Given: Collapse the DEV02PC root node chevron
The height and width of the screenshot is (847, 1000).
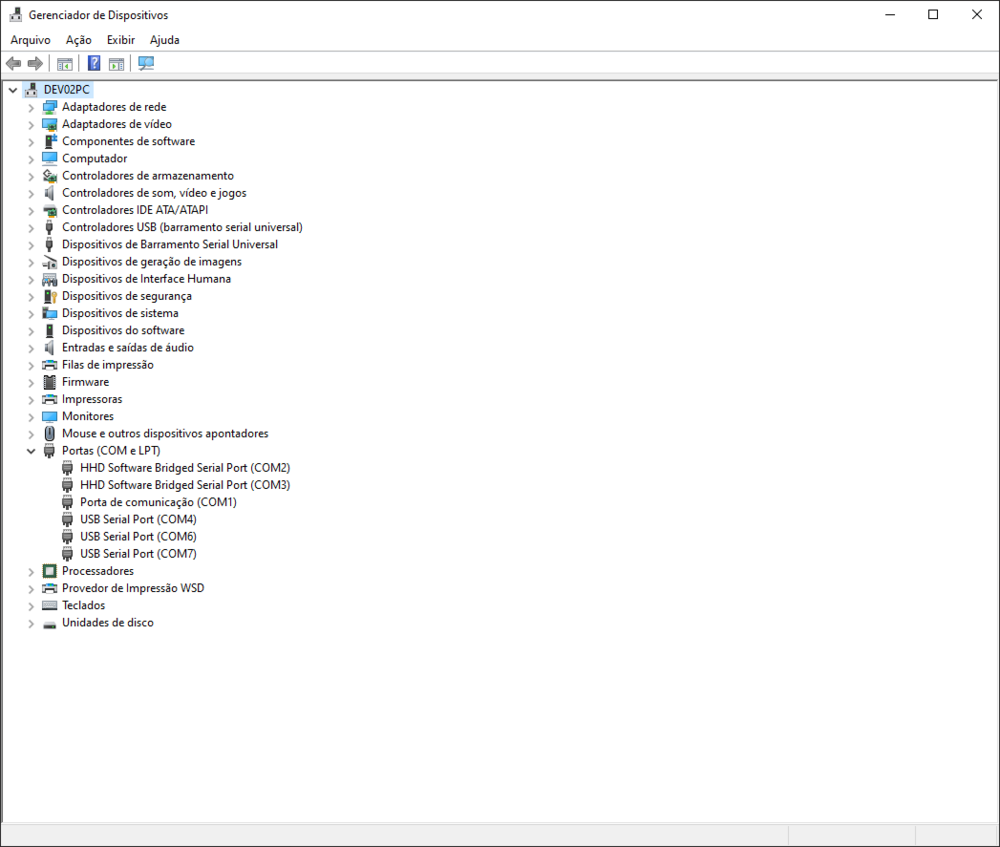Looking at the screenshot, I should tap(12, 88).
